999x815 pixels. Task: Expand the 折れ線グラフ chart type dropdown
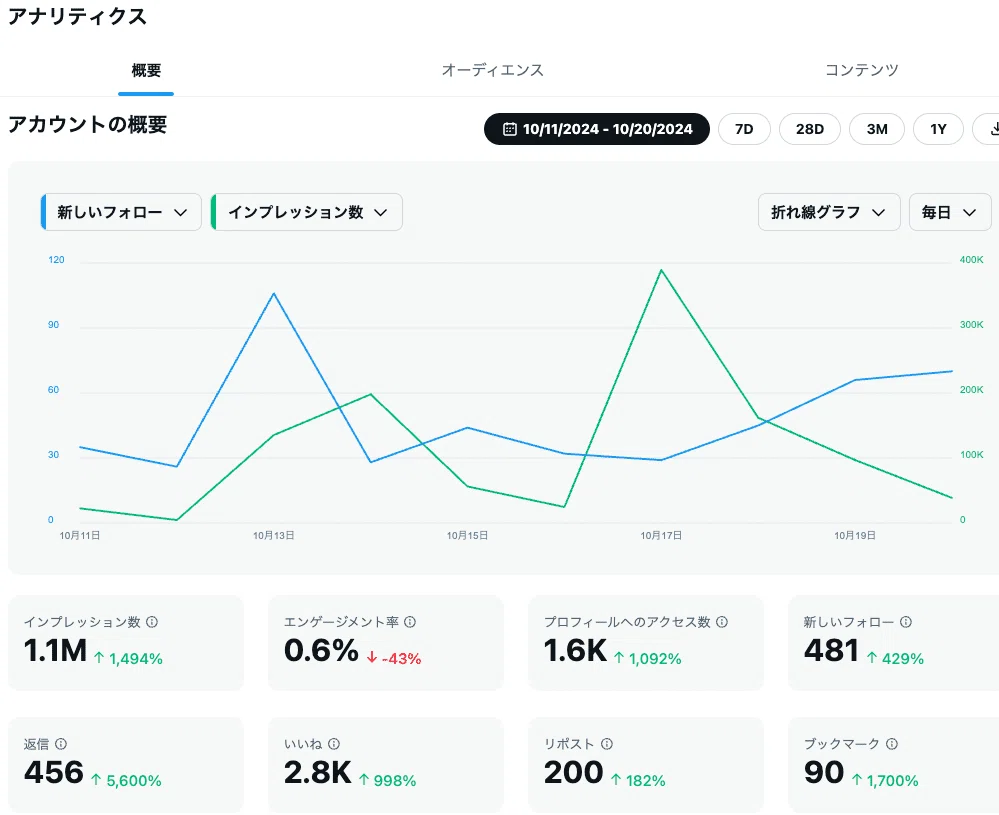click(x=829, y=212)
